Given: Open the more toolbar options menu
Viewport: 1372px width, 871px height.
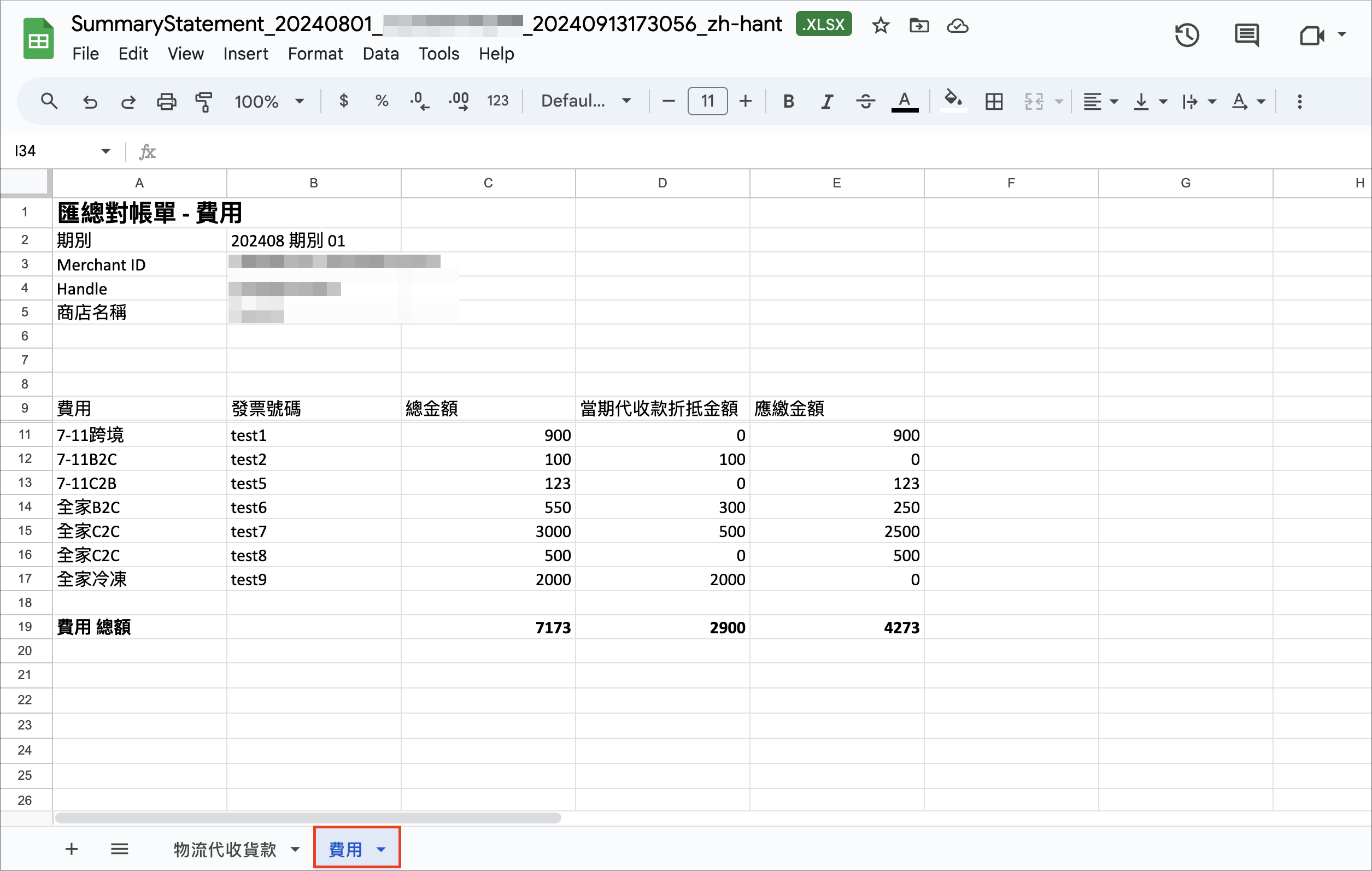Looking at the screenshot, I should 1300,102.
